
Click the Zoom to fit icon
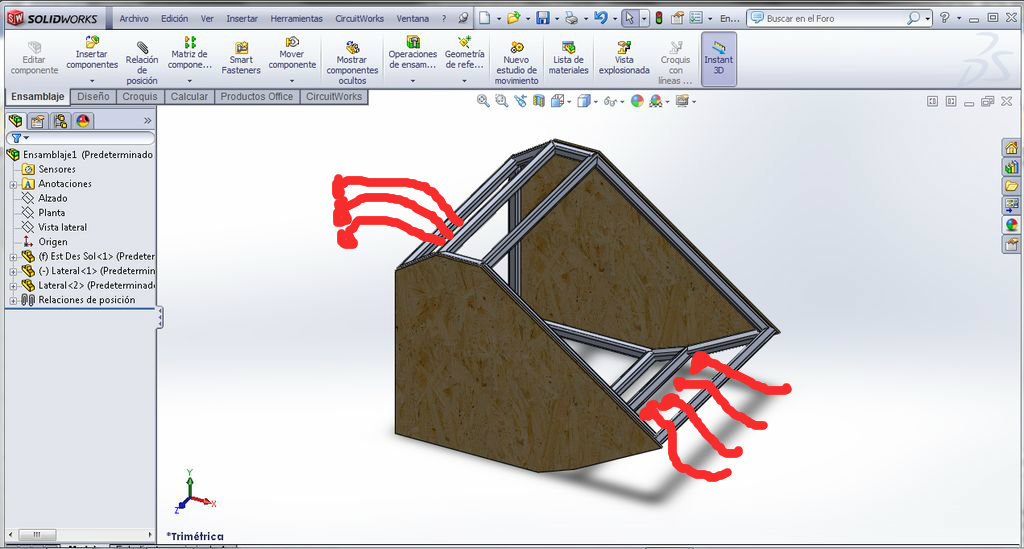point(483,101)
